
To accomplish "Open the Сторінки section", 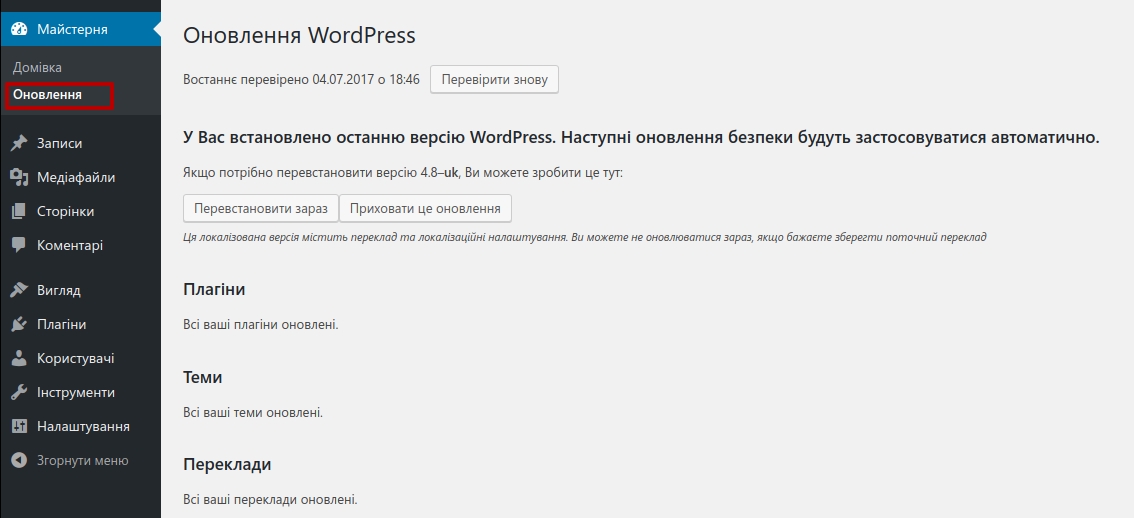I will 80,211.
